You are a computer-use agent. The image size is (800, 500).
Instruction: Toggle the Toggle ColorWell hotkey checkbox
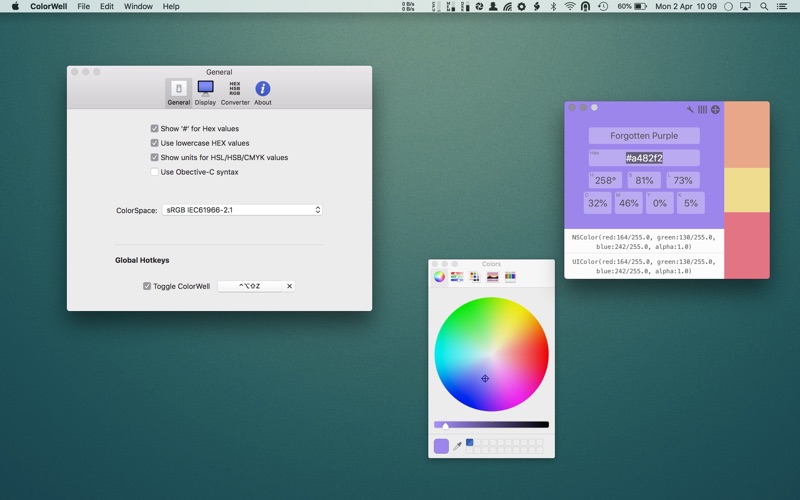[147, 286]
